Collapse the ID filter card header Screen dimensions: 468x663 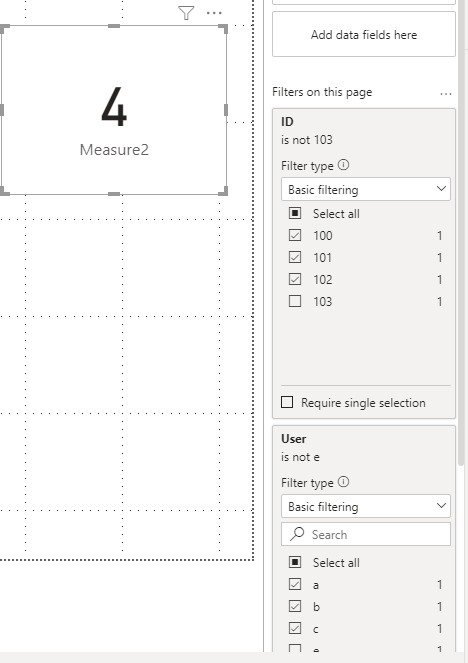[x=364, y=121]
